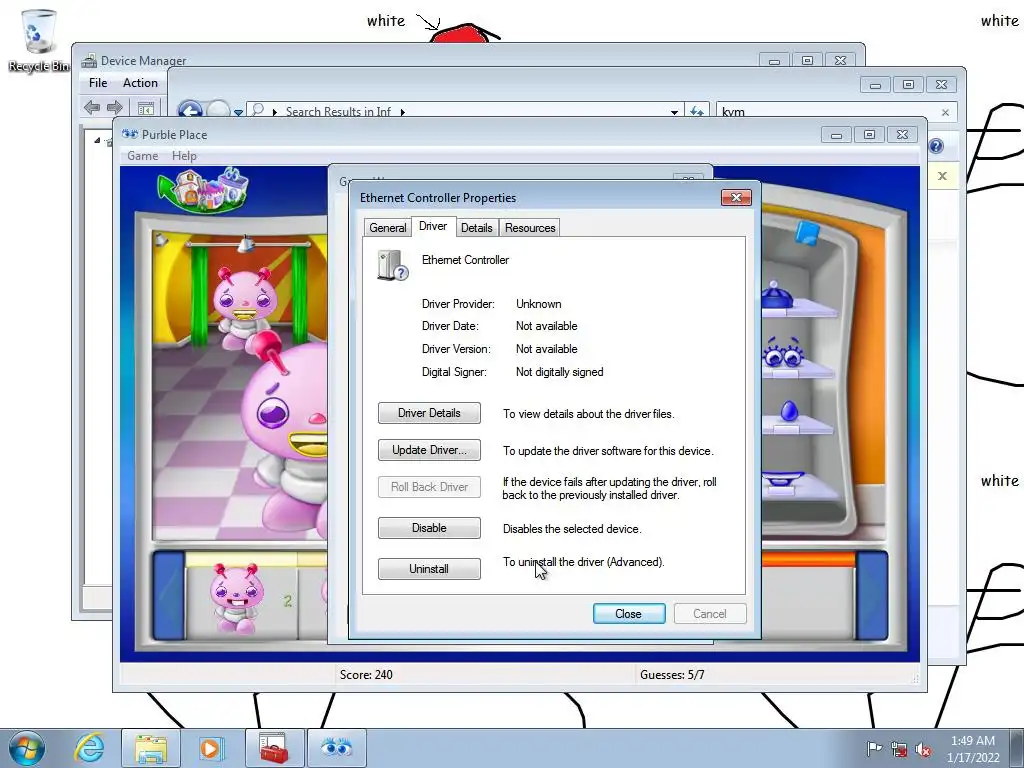Screen dimensions: 1024x768
Task: Open the Windows Start button
Action: point(27,748)
